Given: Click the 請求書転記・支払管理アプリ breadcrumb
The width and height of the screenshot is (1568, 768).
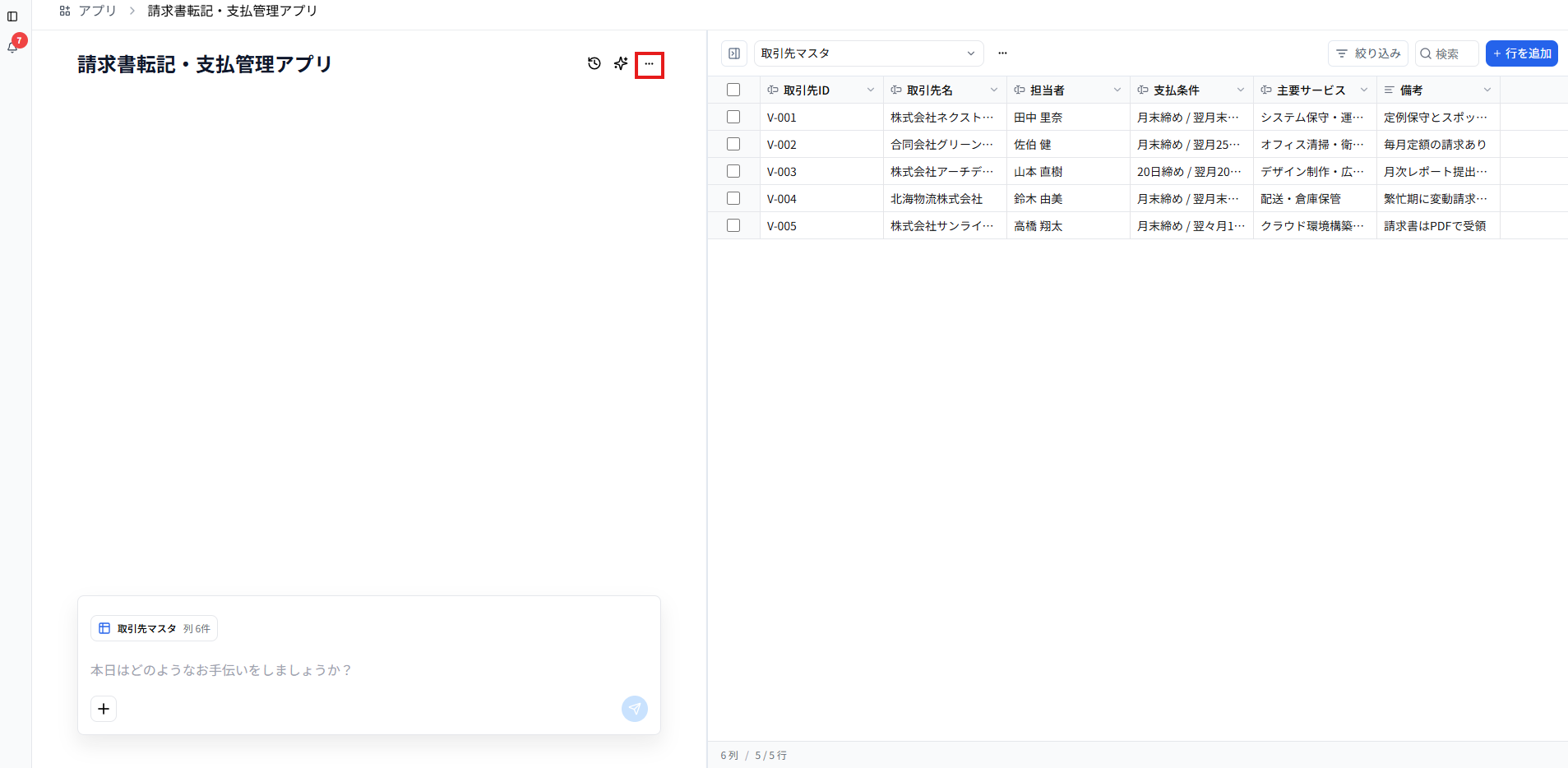Looking at the screenshot, I should point(233,11).
